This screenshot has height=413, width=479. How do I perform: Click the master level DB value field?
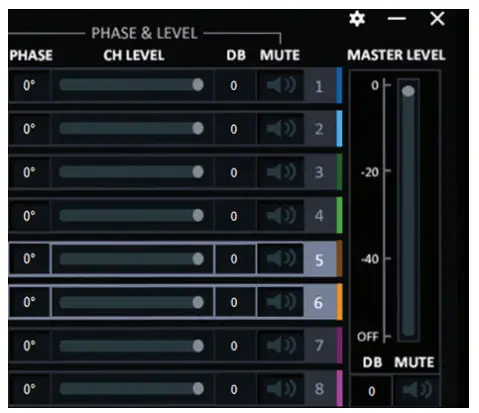[x=372, y=391]
